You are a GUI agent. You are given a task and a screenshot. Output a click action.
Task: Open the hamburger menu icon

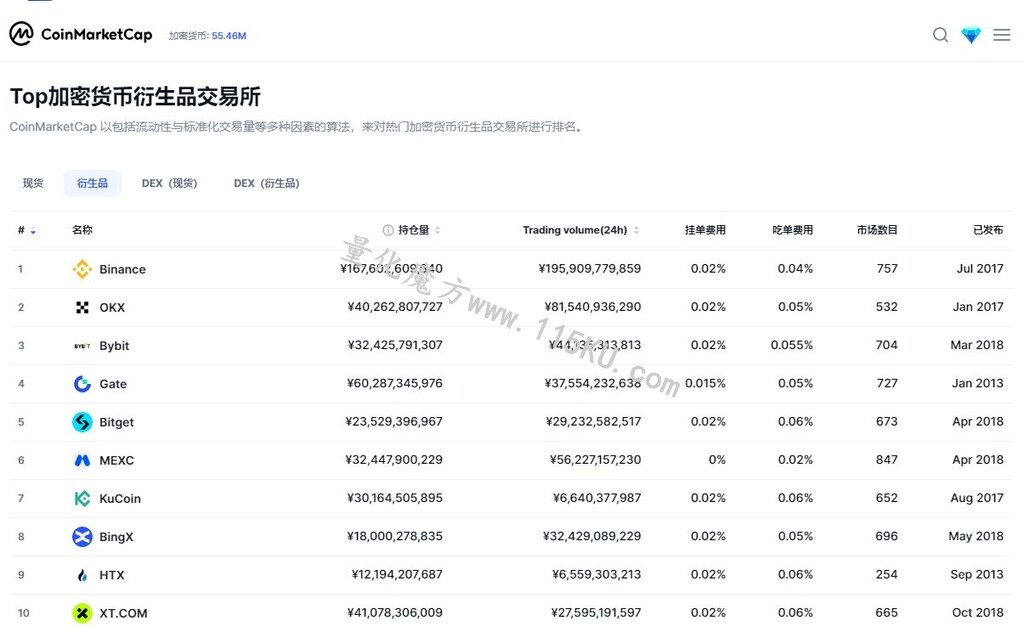point(1002,35)
